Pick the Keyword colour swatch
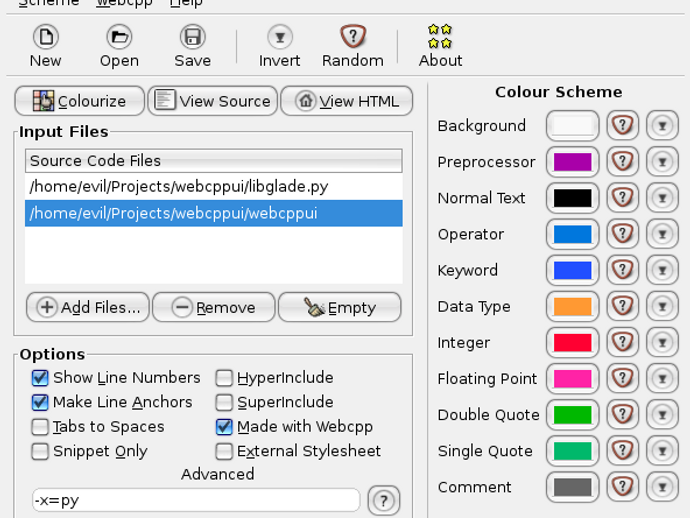 572,270
